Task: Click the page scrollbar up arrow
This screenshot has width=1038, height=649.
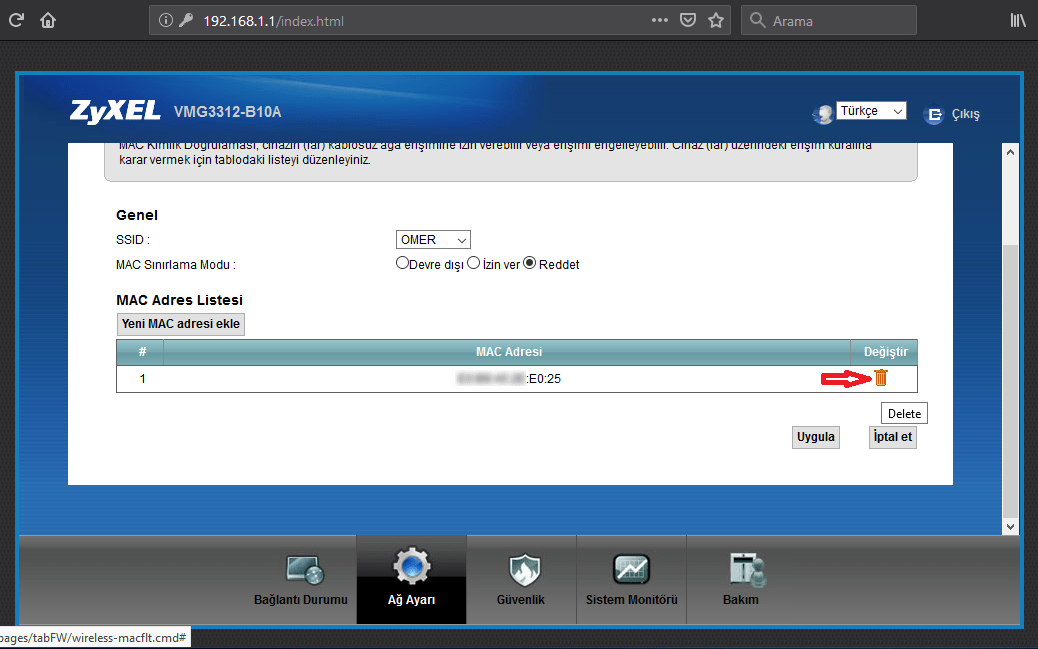Action: click(x=1010, y=152)
